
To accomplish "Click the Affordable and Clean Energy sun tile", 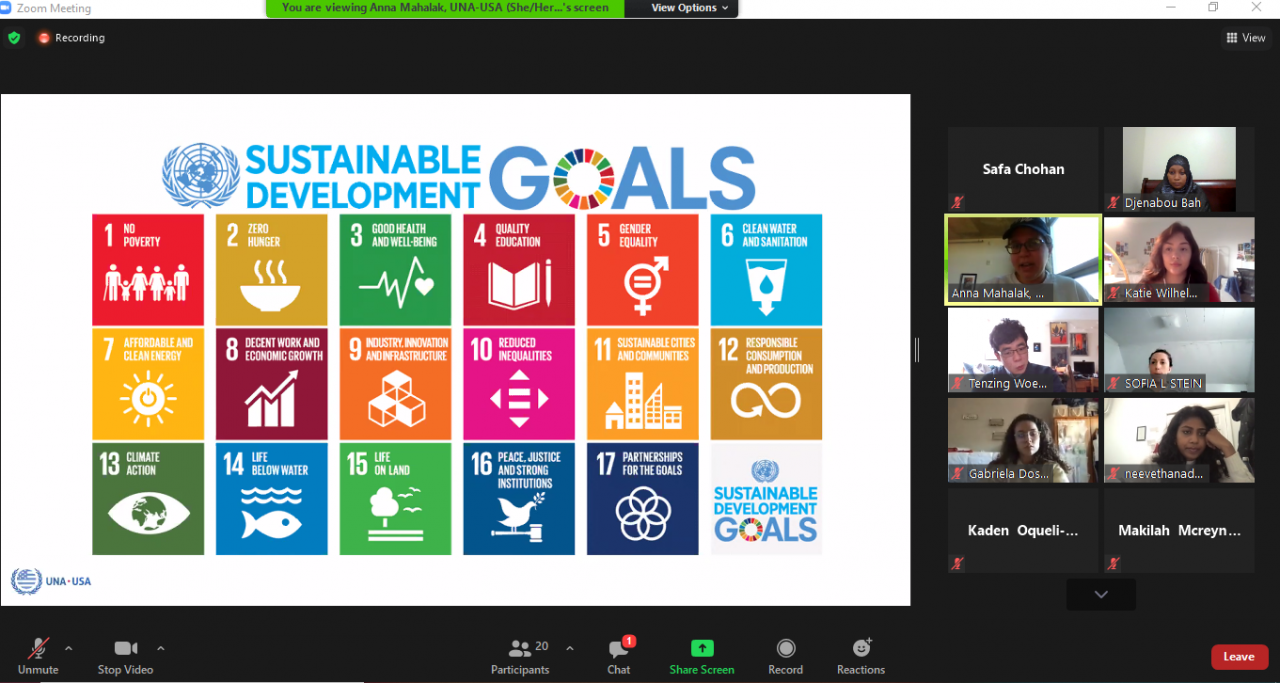I will (148, 384).
